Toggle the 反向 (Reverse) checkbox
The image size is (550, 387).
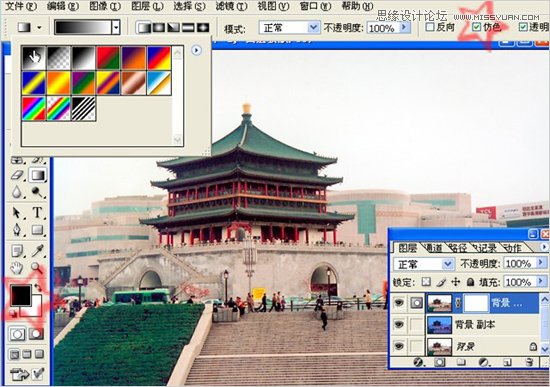click(430, 27)
